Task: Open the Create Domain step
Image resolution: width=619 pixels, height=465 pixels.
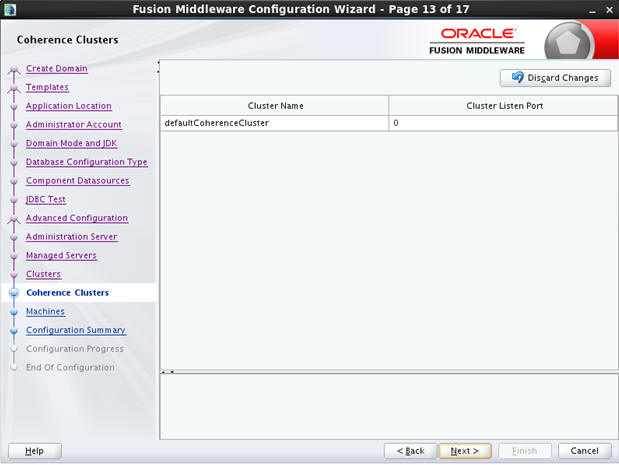Action: click(56, 68)
